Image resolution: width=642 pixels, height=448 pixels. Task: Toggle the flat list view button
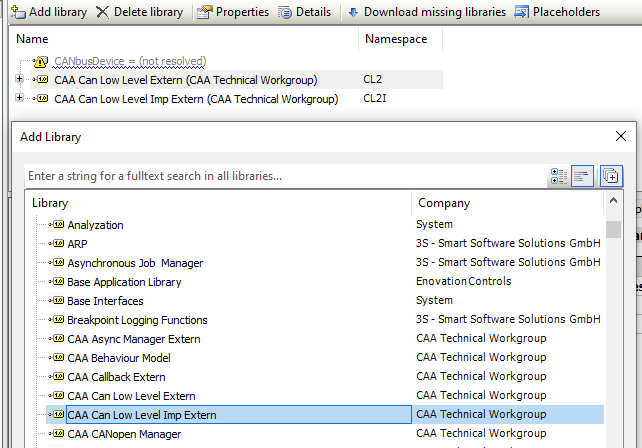coord(584,176)
